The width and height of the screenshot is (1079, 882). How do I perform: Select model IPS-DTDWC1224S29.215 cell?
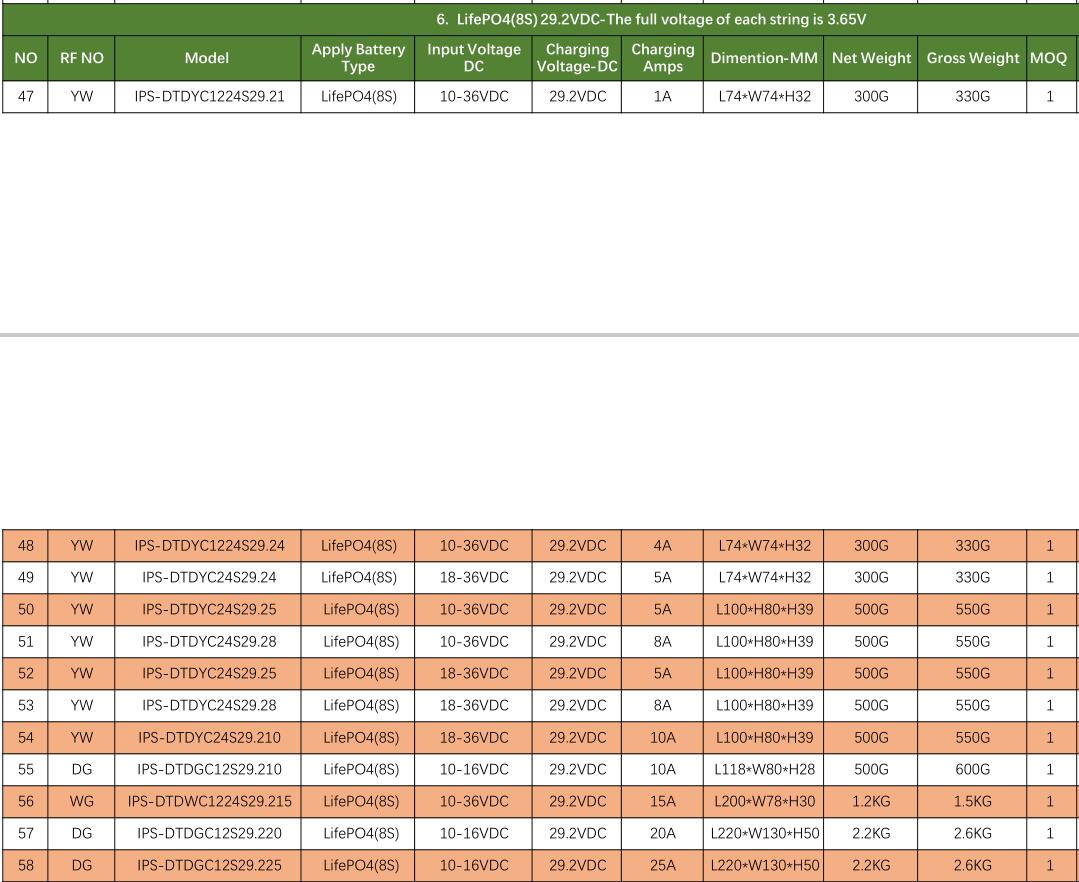click(209, 802)
